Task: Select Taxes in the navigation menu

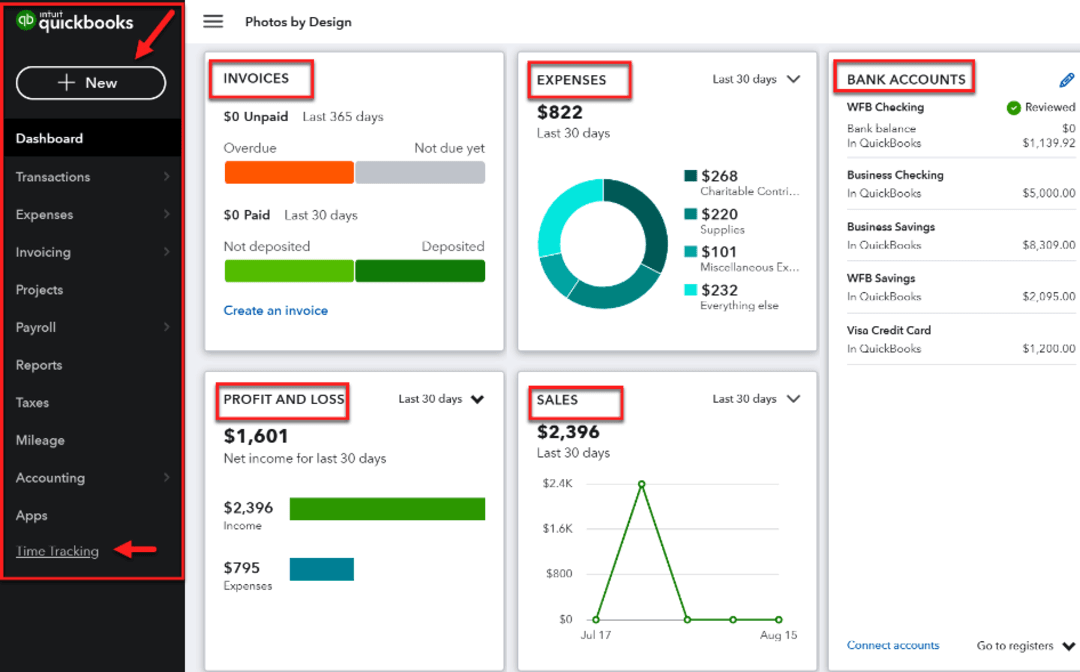Action: pos(31,402)
